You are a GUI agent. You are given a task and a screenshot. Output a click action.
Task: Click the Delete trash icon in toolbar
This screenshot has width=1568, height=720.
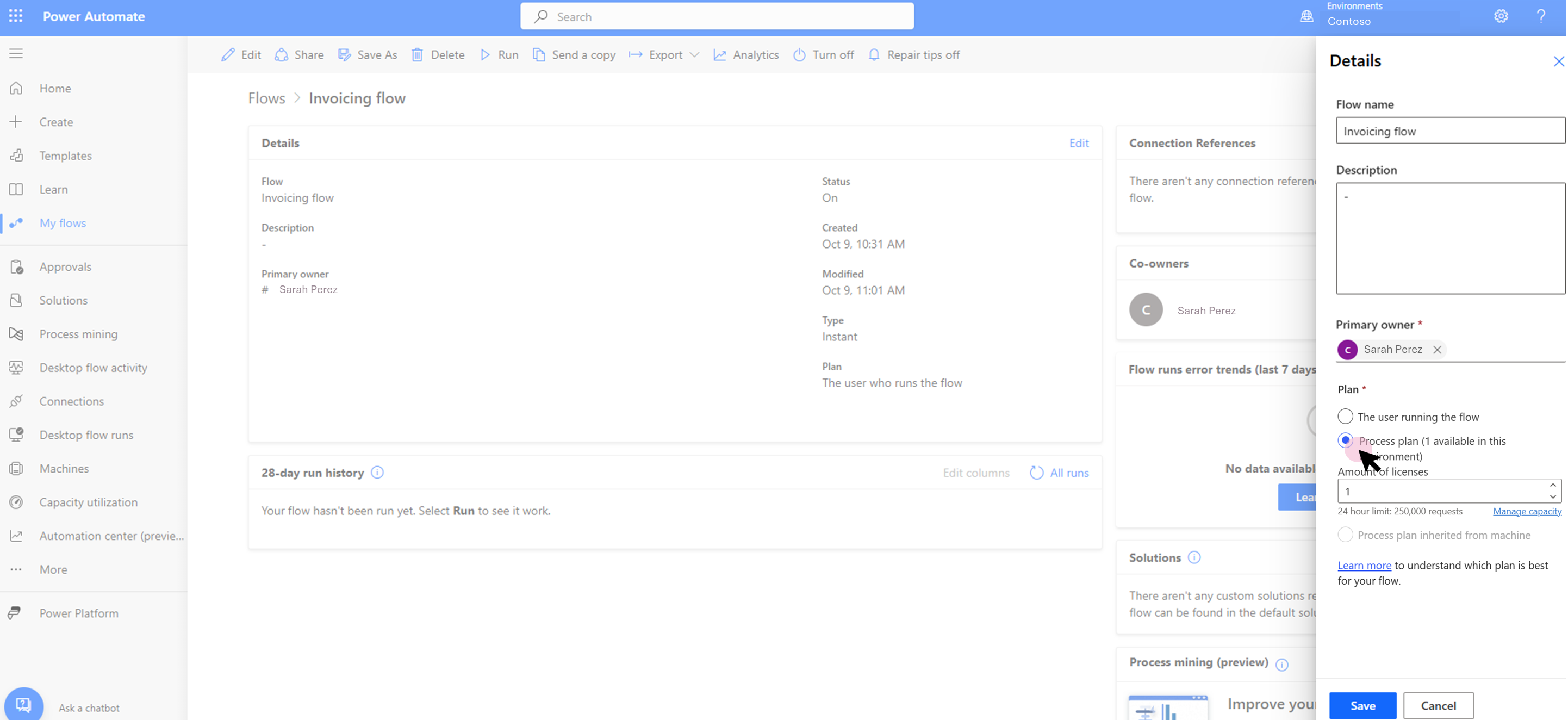click(x=417, y=55)
